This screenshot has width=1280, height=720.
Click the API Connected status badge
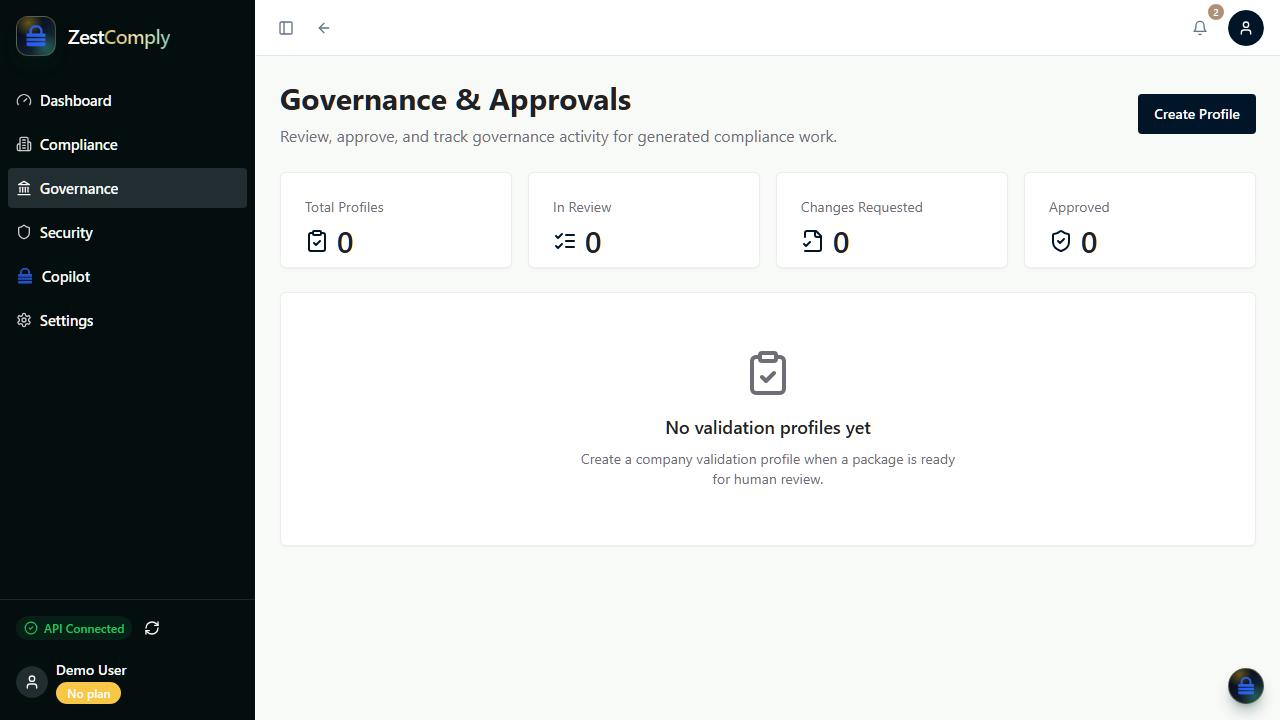point(74,628)
